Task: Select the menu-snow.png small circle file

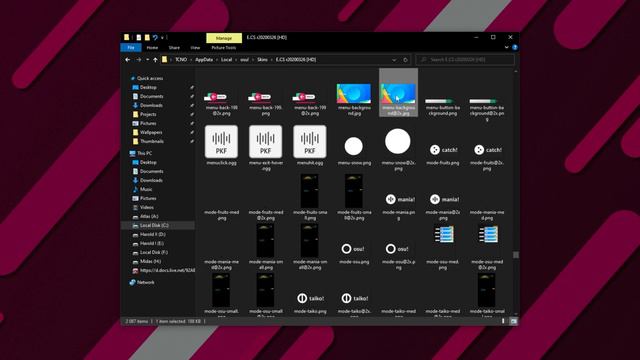Action: click(x=354, y=146)
